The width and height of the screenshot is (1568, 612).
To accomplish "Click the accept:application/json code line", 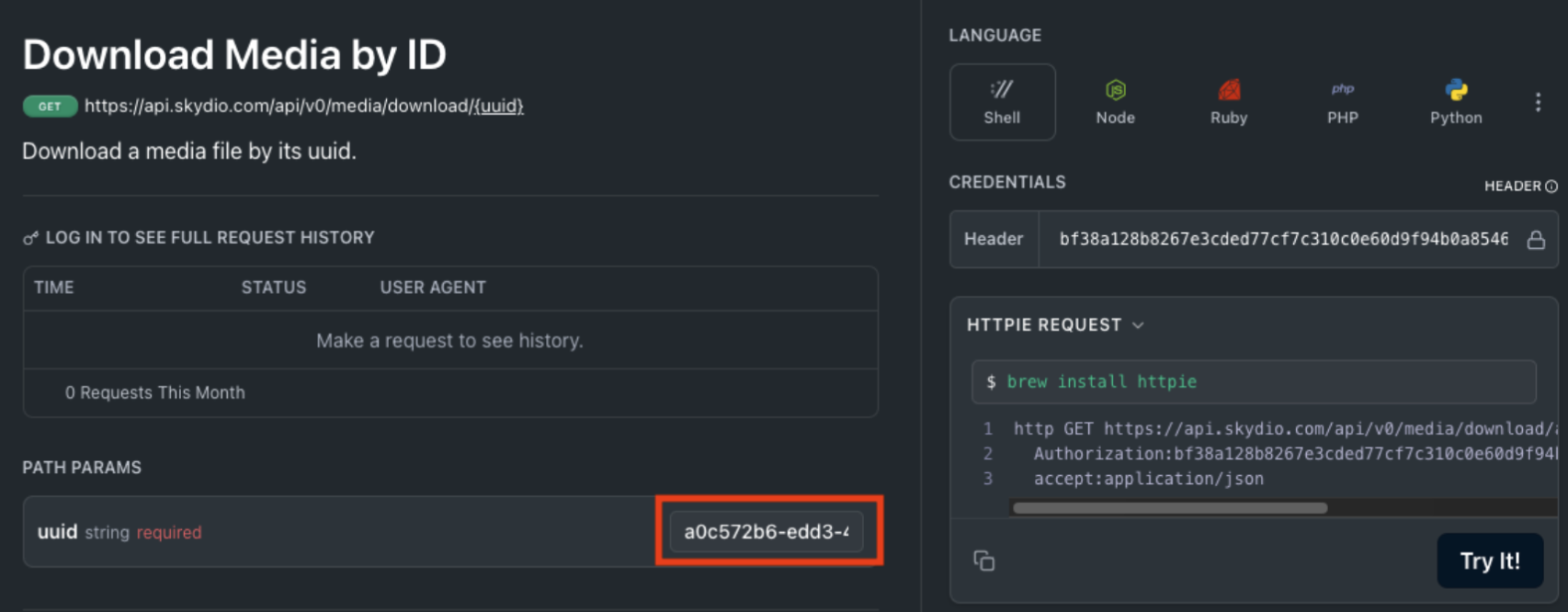I will tap(1149, 479).
